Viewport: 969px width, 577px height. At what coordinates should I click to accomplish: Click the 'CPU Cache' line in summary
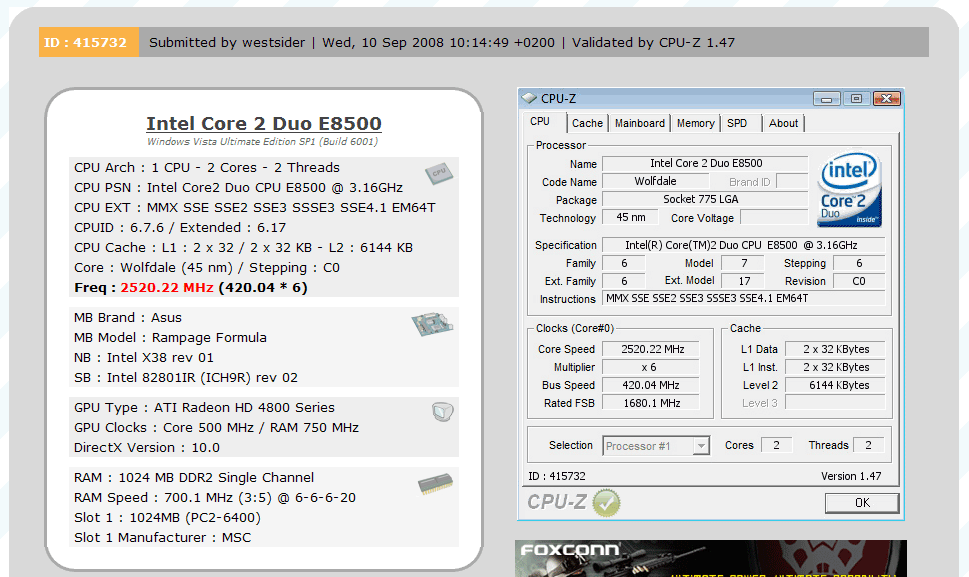(x=243, y=247)
